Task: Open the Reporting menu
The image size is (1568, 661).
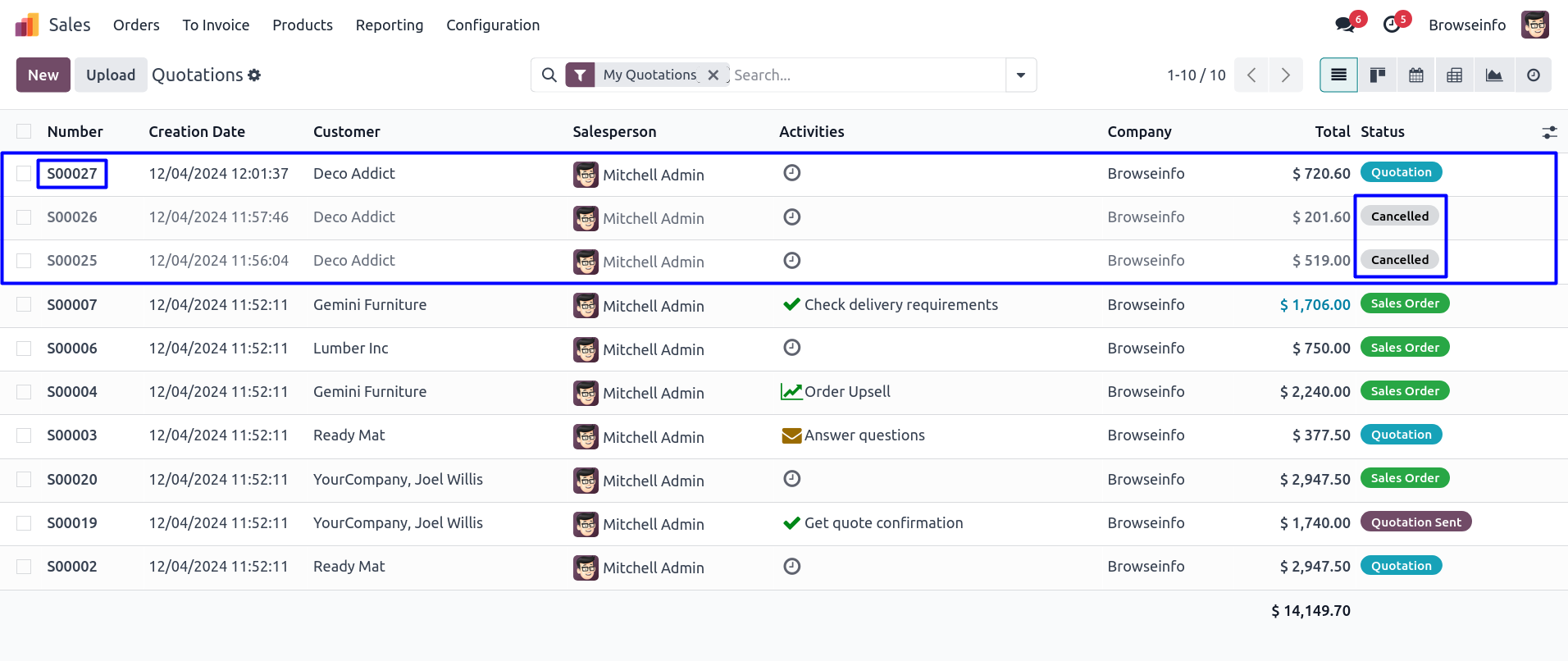Action: (390, 25)
